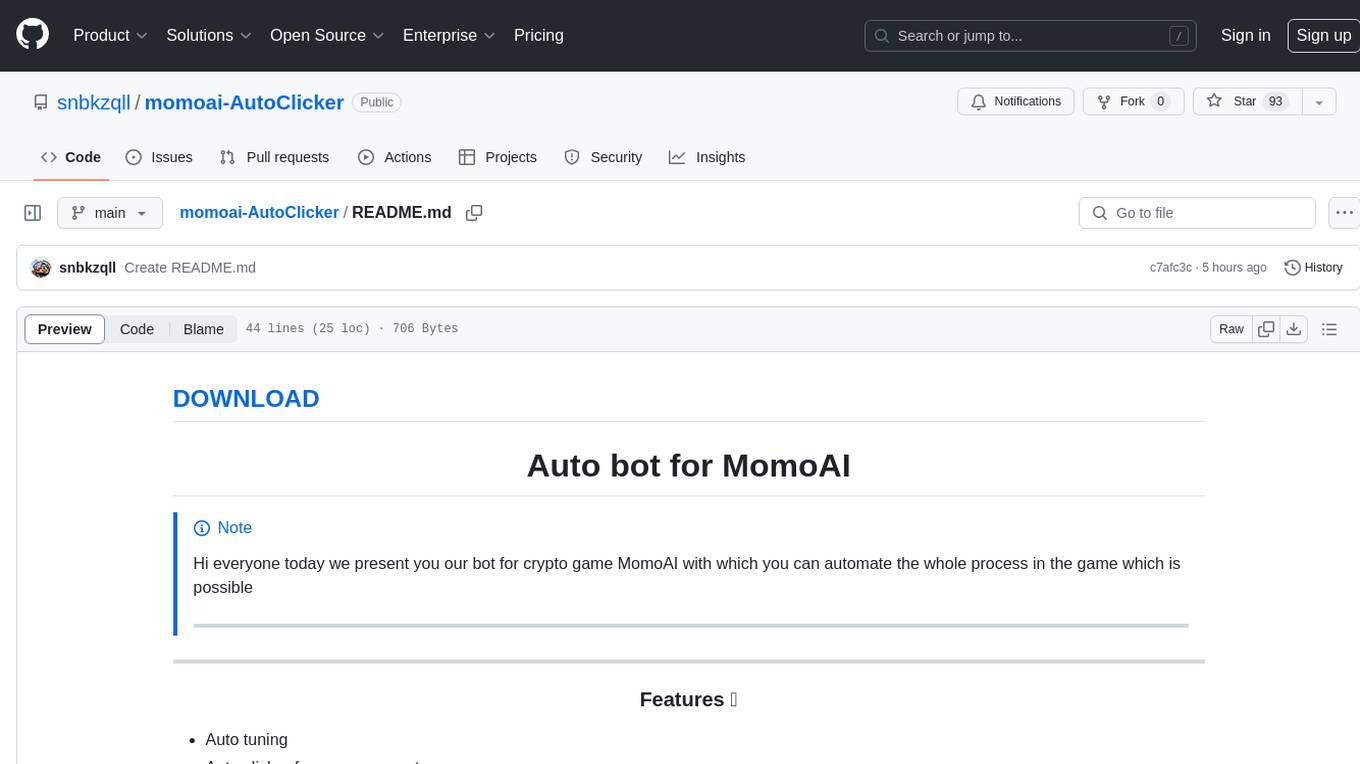Switch to the Code tab
Viewport: 1360px width, 764px height.
tap(70, 157)
